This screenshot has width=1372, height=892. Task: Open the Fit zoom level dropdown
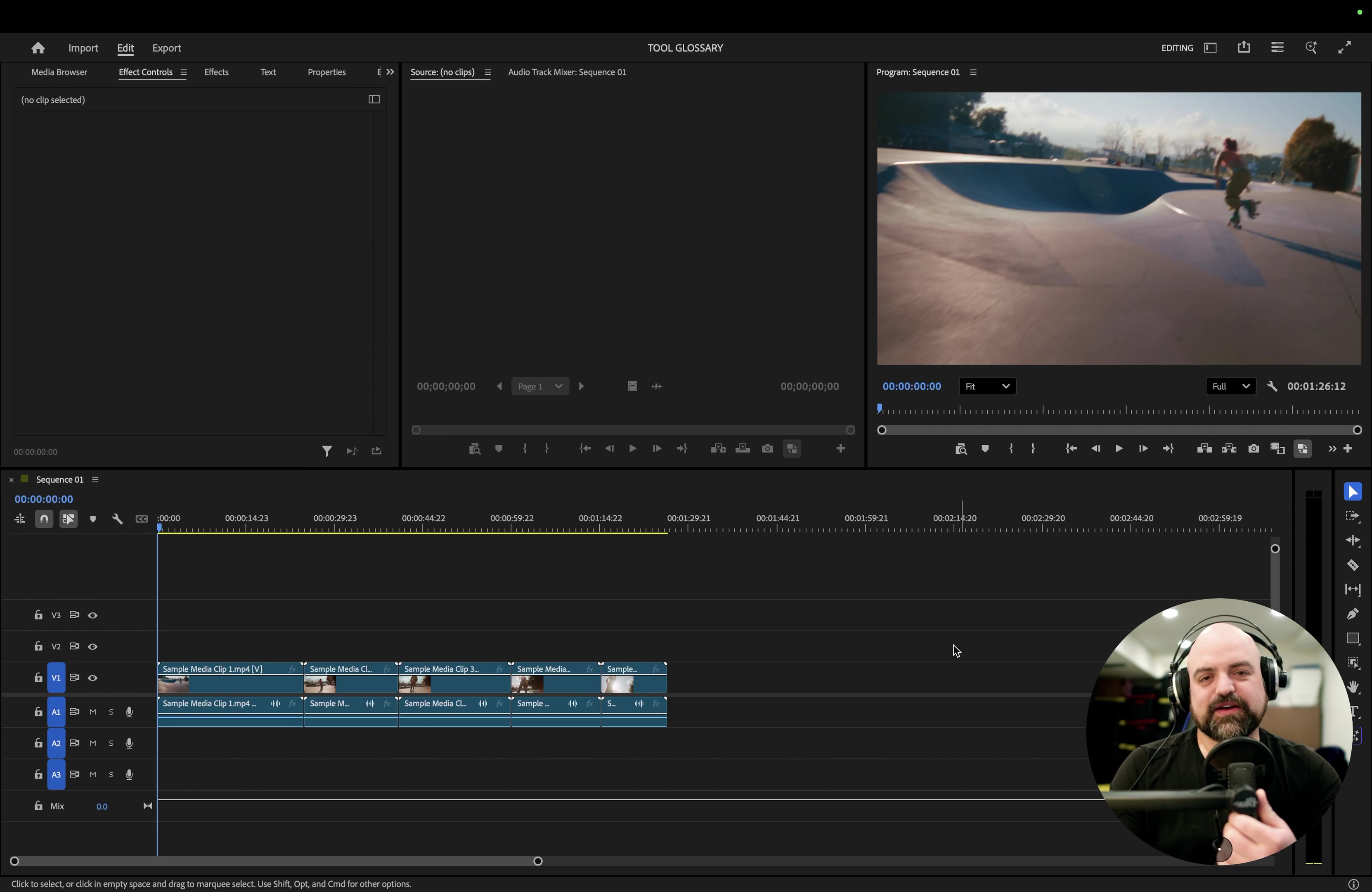point(987,387)
